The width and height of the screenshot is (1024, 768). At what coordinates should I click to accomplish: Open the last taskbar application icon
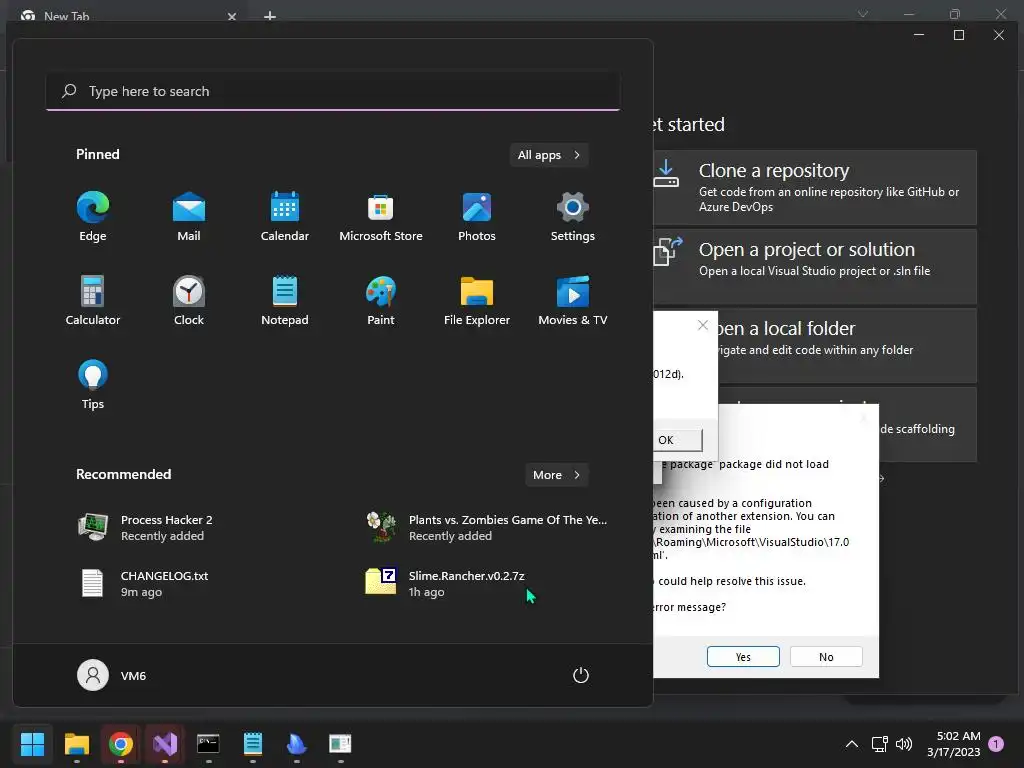340,744
